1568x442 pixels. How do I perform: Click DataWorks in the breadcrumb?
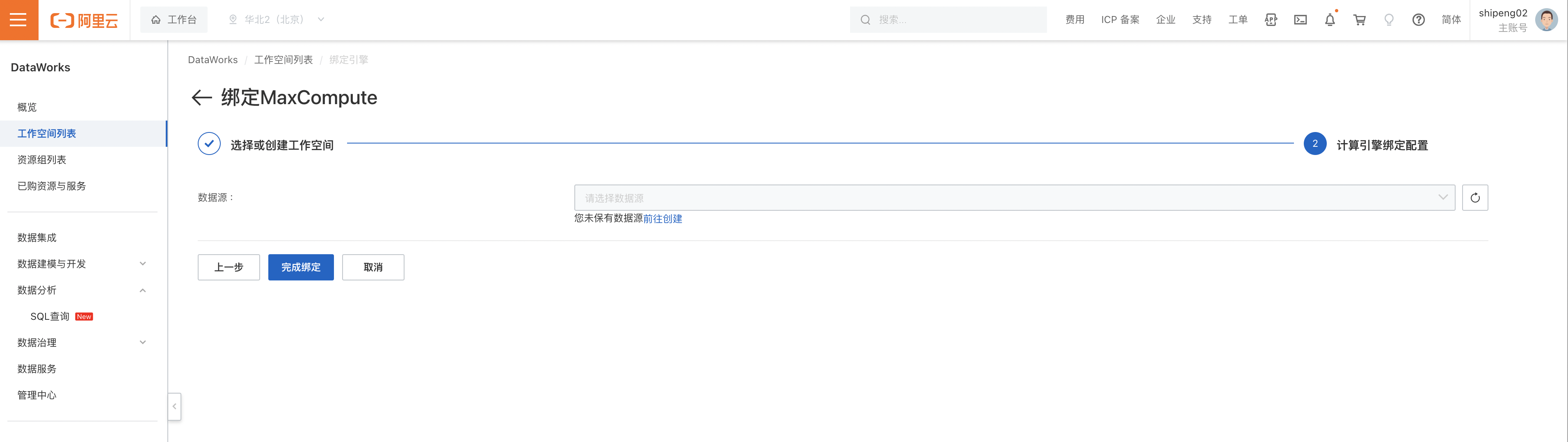tap(213, 59)
